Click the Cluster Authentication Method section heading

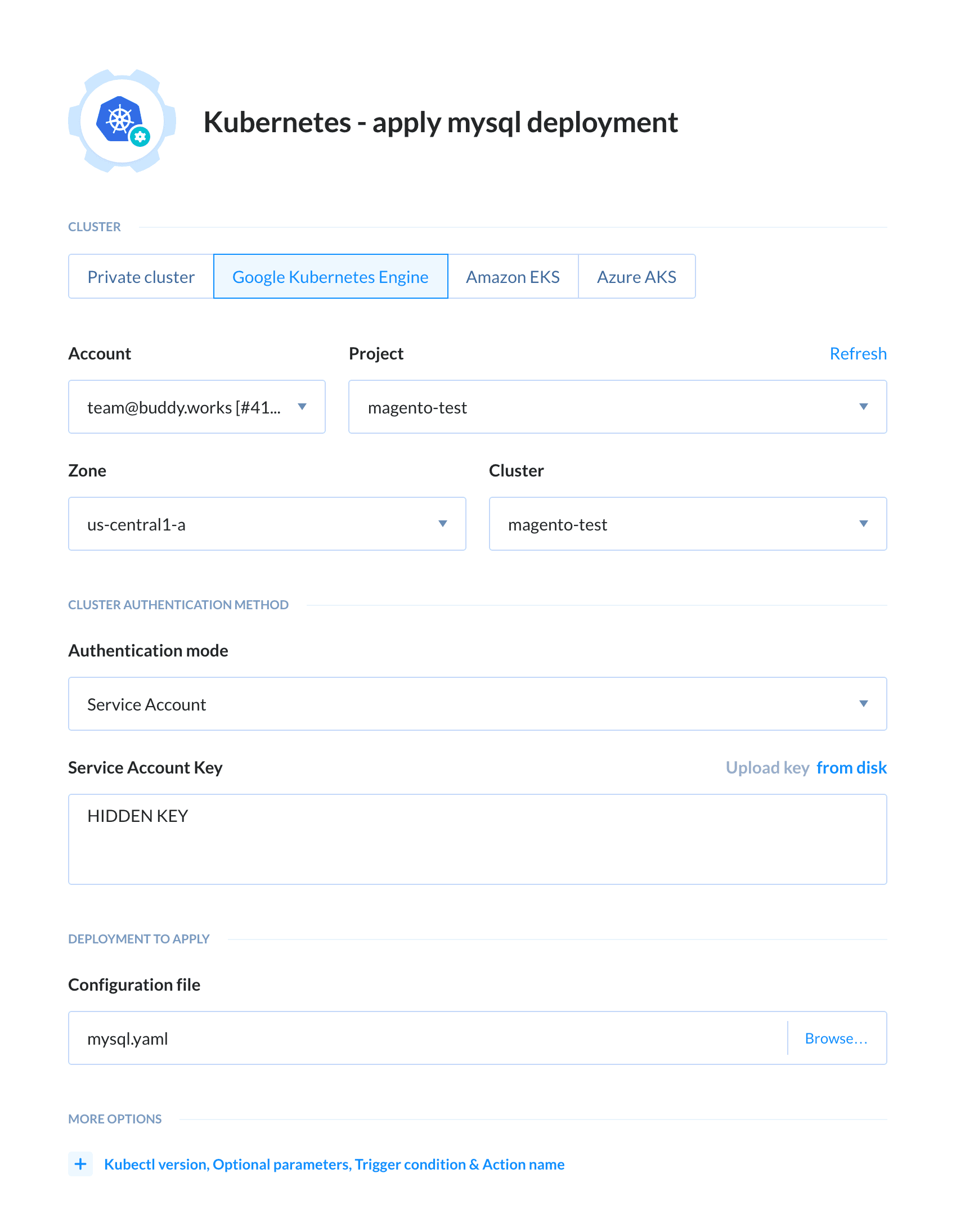click(178, 606)
